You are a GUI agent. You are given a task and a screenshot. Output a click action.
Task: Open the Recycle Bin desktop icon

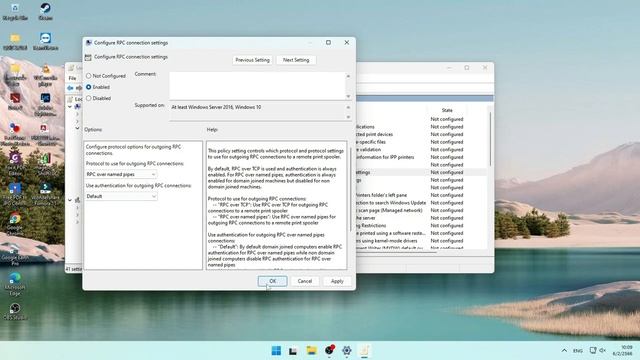click(15, 11)
